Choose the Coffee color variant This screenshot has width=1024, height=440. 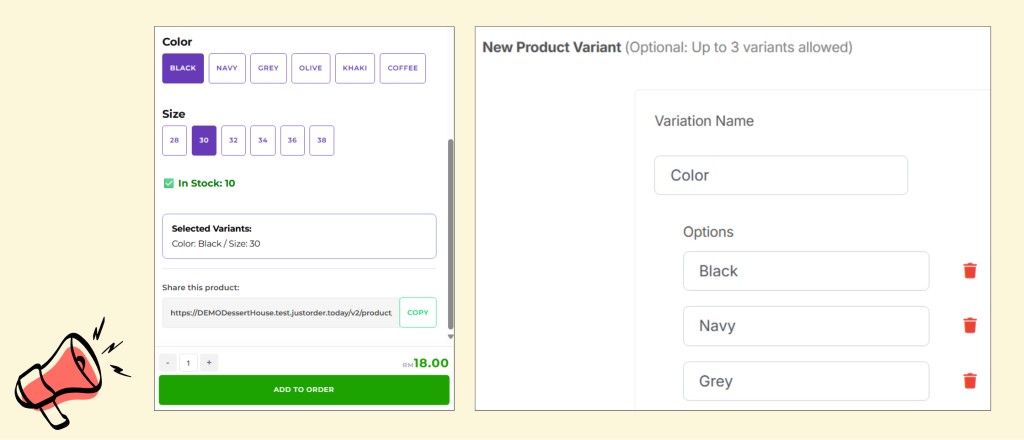click(x=403, y=68)
